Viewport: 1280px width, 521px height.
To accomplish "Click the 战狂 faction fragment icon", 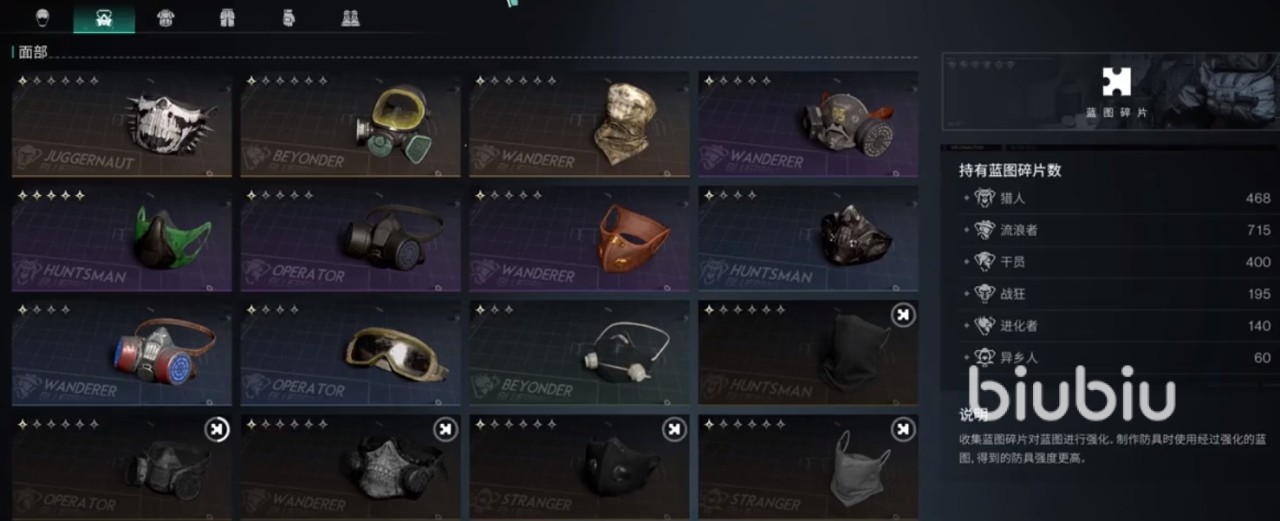I will pos(984,294).
